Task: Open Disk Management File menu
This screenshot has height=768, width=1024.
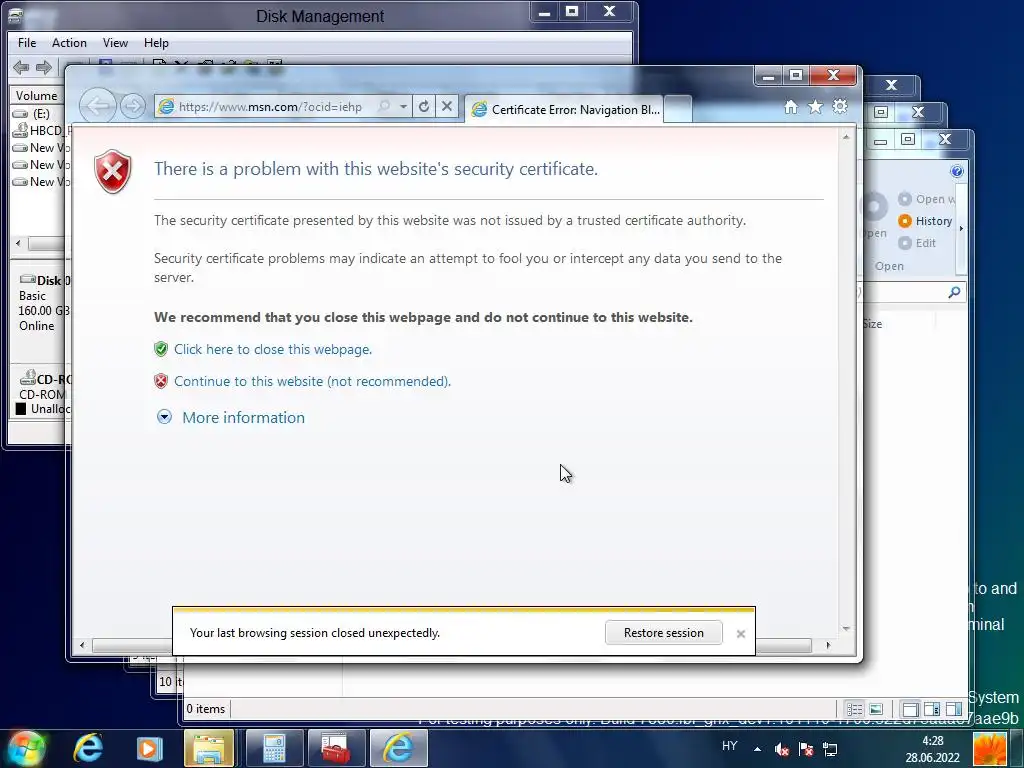Action: click(27, 42)
